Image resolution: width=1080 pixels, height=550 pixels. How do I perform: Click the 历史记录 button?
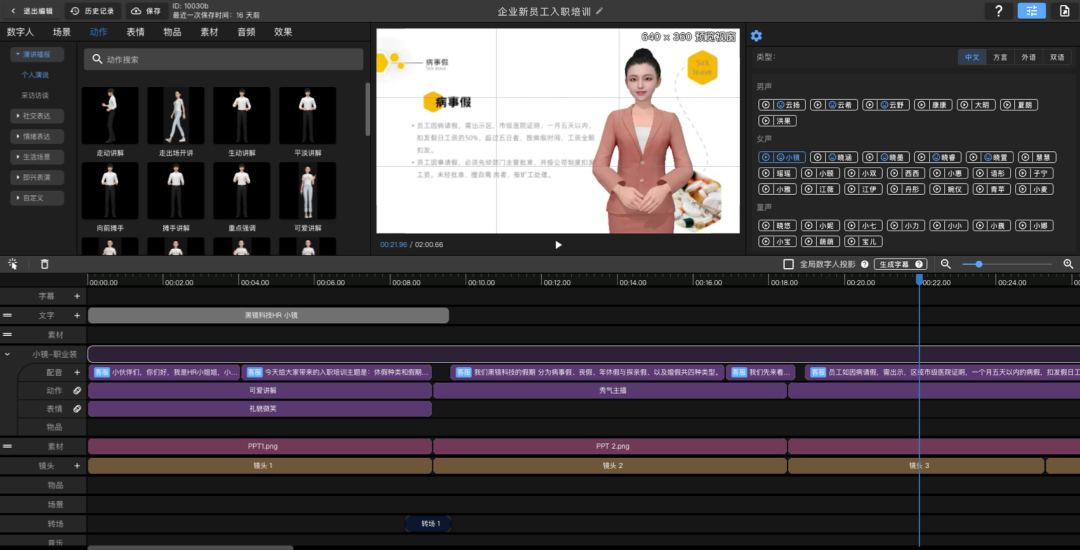92,11
